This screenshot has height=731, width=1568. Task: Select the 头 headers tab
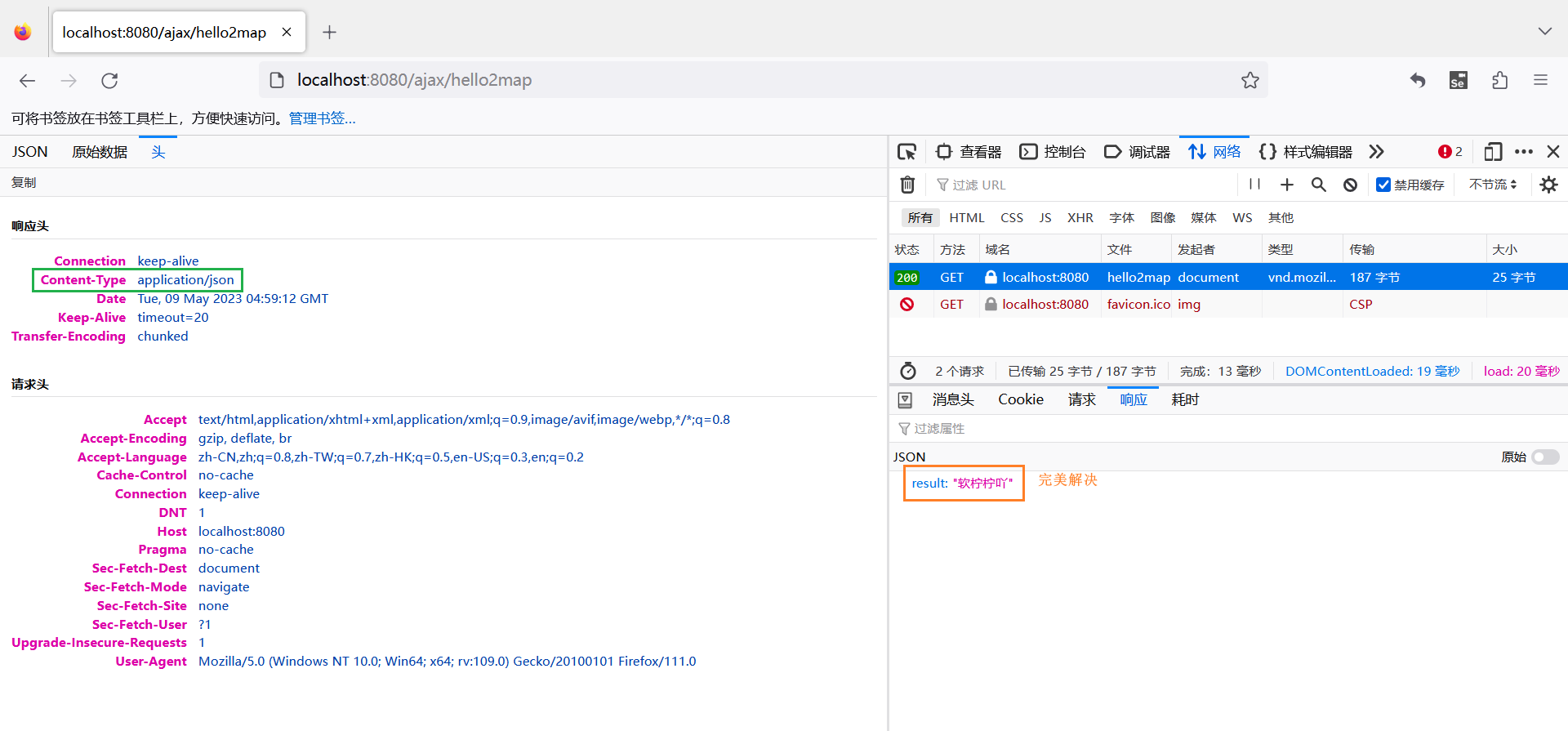(x=158, y=152)
